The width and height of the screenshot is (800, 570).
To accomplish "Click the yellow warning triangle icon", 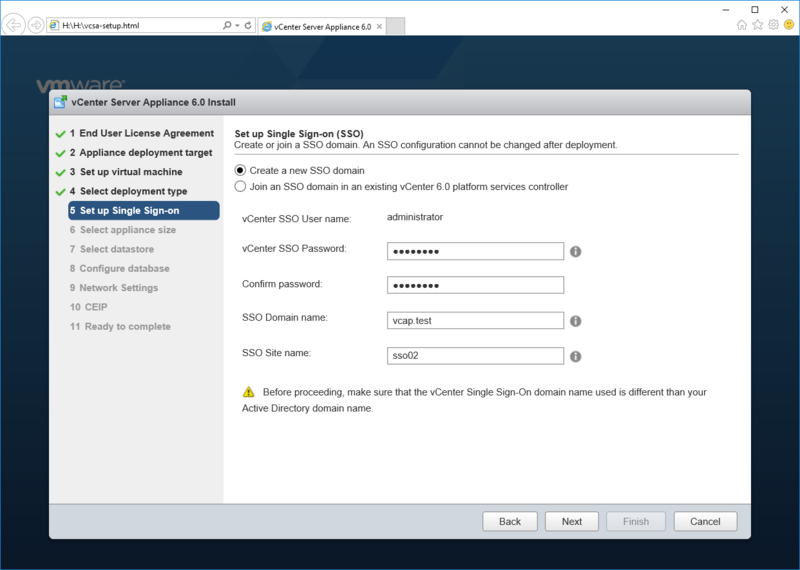I will 248,392.
